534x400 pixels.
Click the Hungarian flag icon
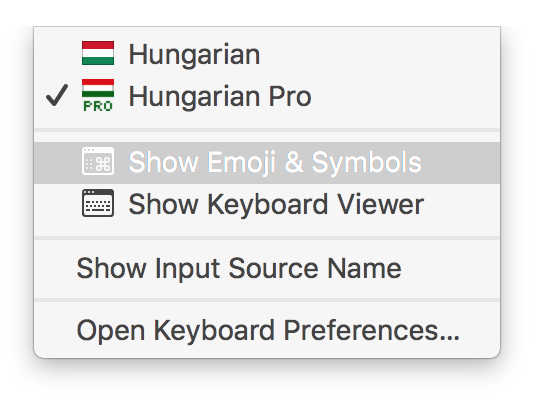tap(98, 53)
